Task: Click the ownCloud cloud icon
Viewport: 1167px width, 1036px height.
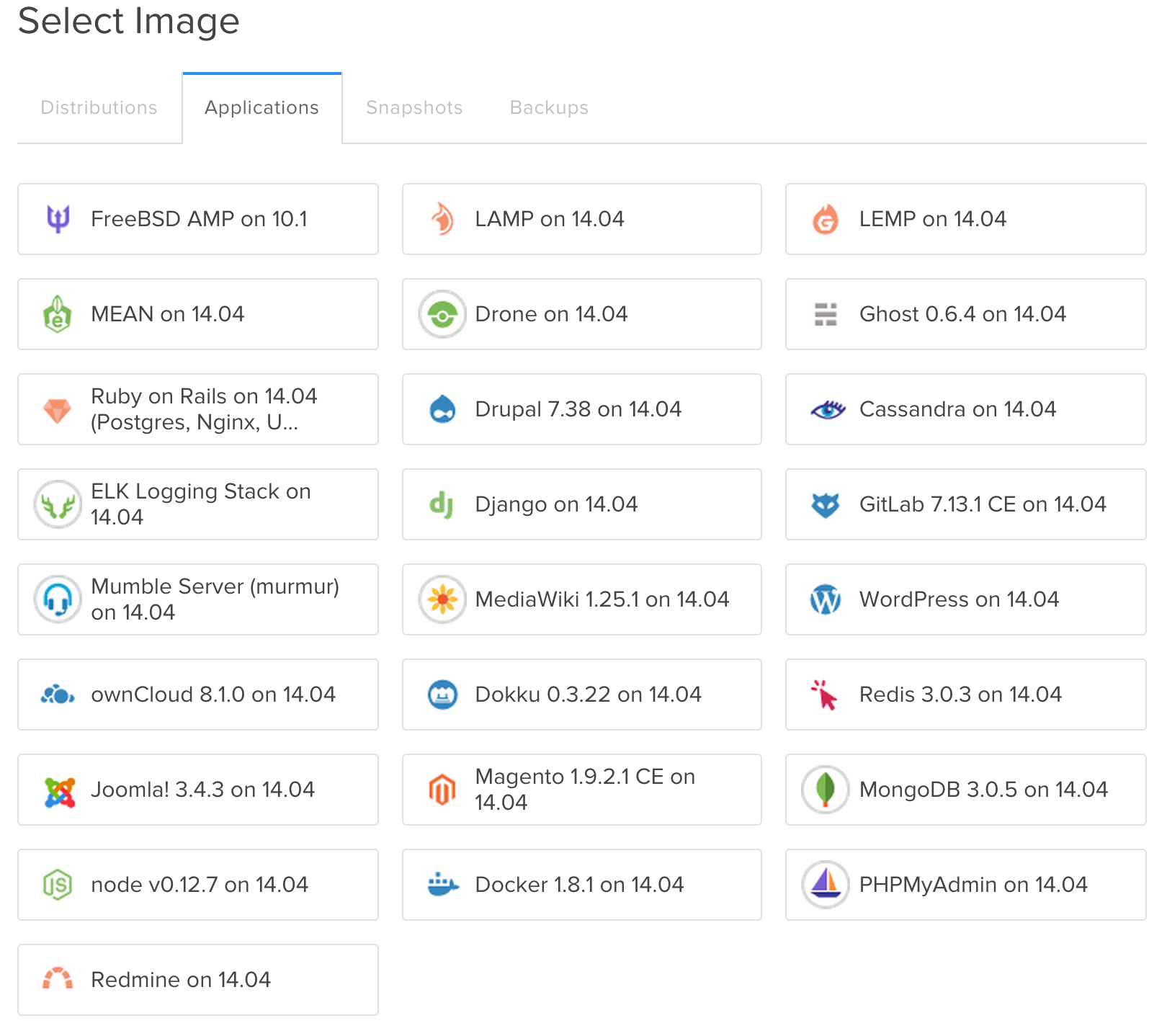Action: click(58, 695)
